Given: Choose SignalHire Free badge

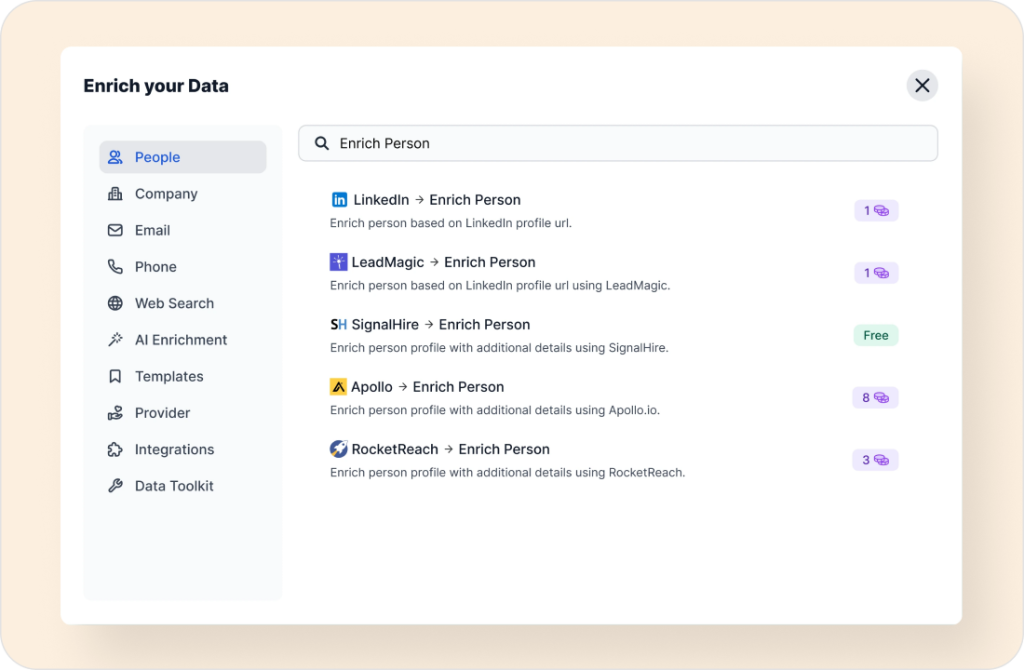Looking at the screenshot, I should tap(875, 335).
